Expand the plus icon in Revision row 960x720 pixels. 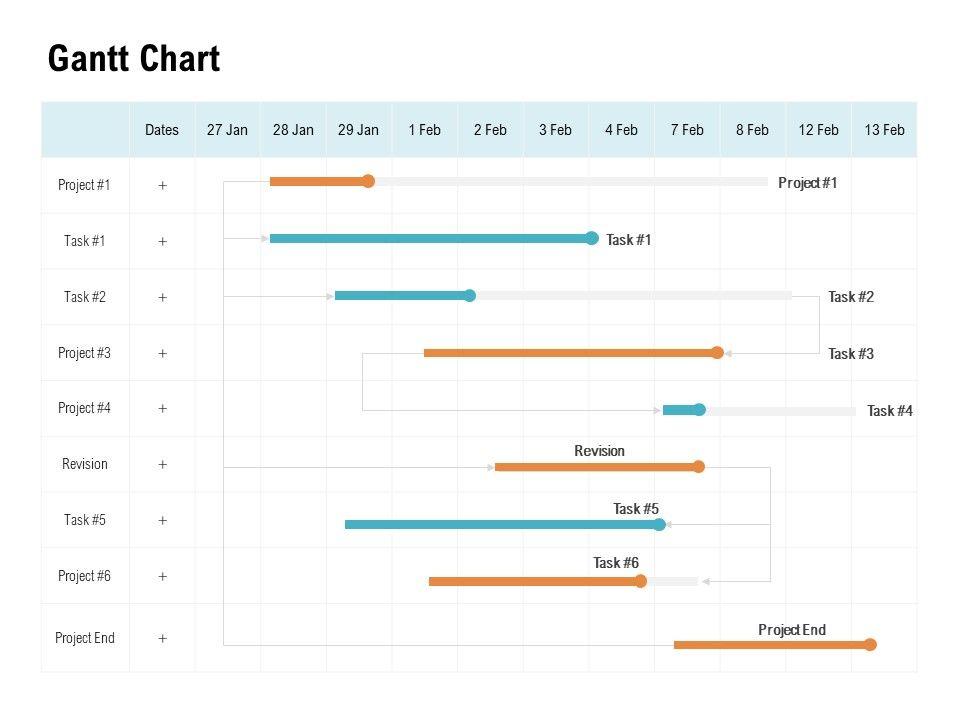click(x=162, y=464)
